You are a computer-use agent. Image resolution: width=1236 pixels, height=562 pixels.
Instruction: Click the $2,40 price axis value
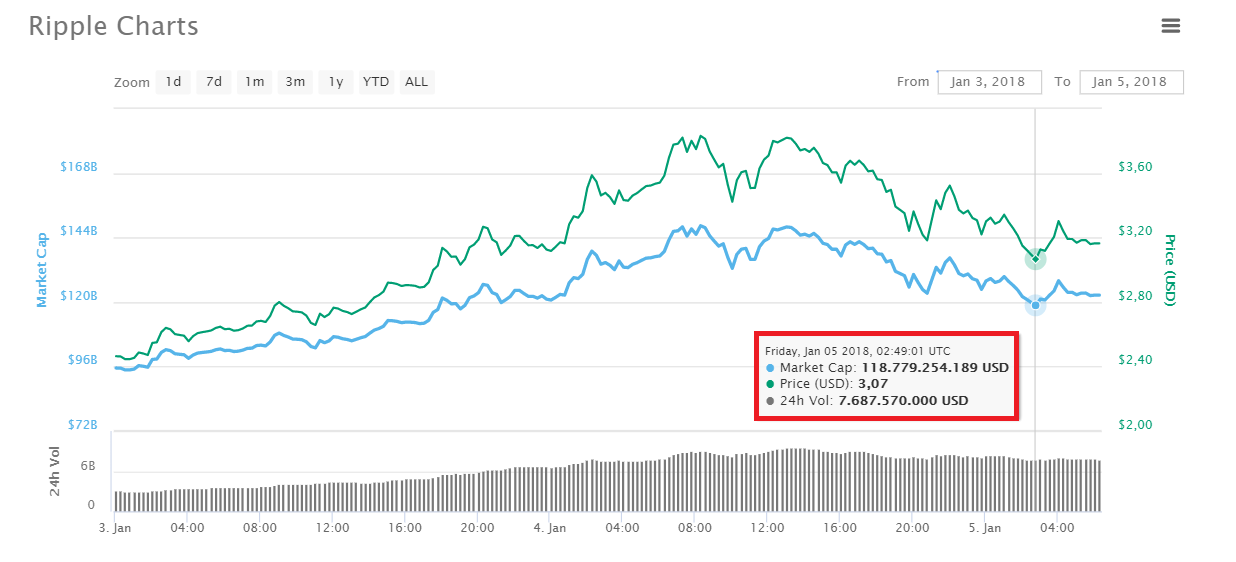point(1136,360)
